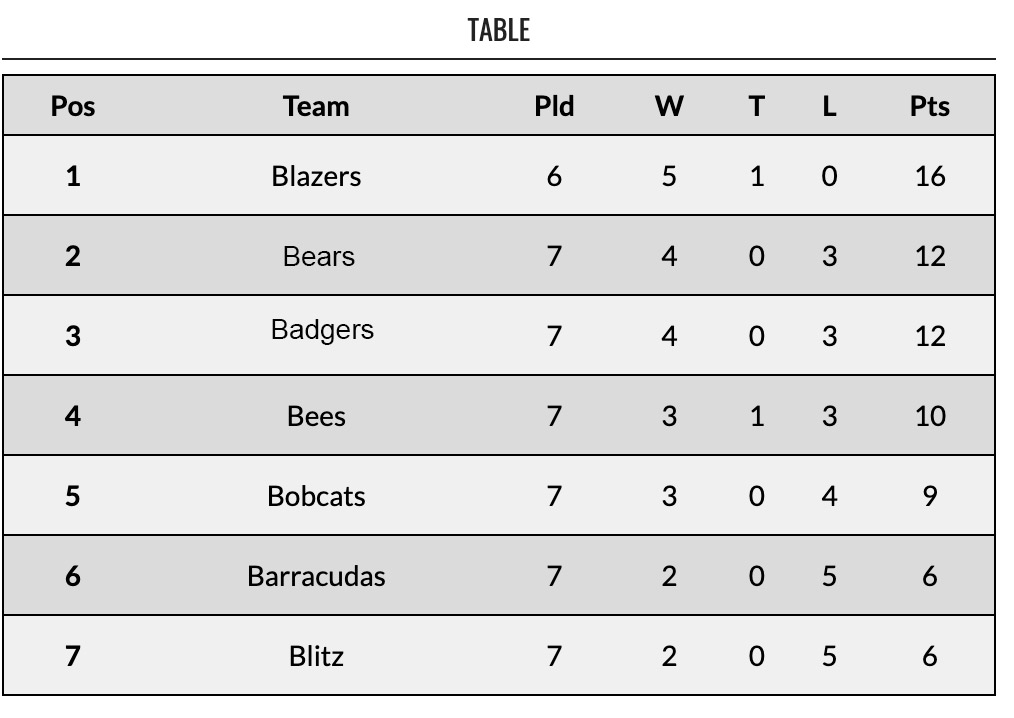Select the Bobcats team name

[316, 496]
